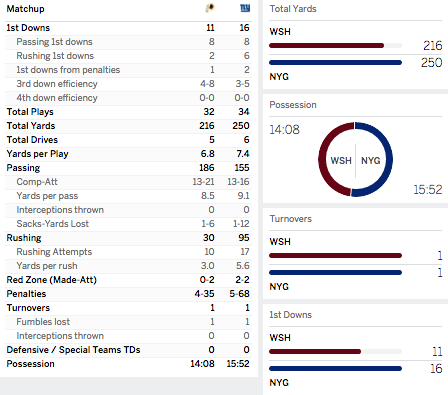Click the NYG Total Yards bar
This screenshot has height=395, width=448.
coord(335,62)
